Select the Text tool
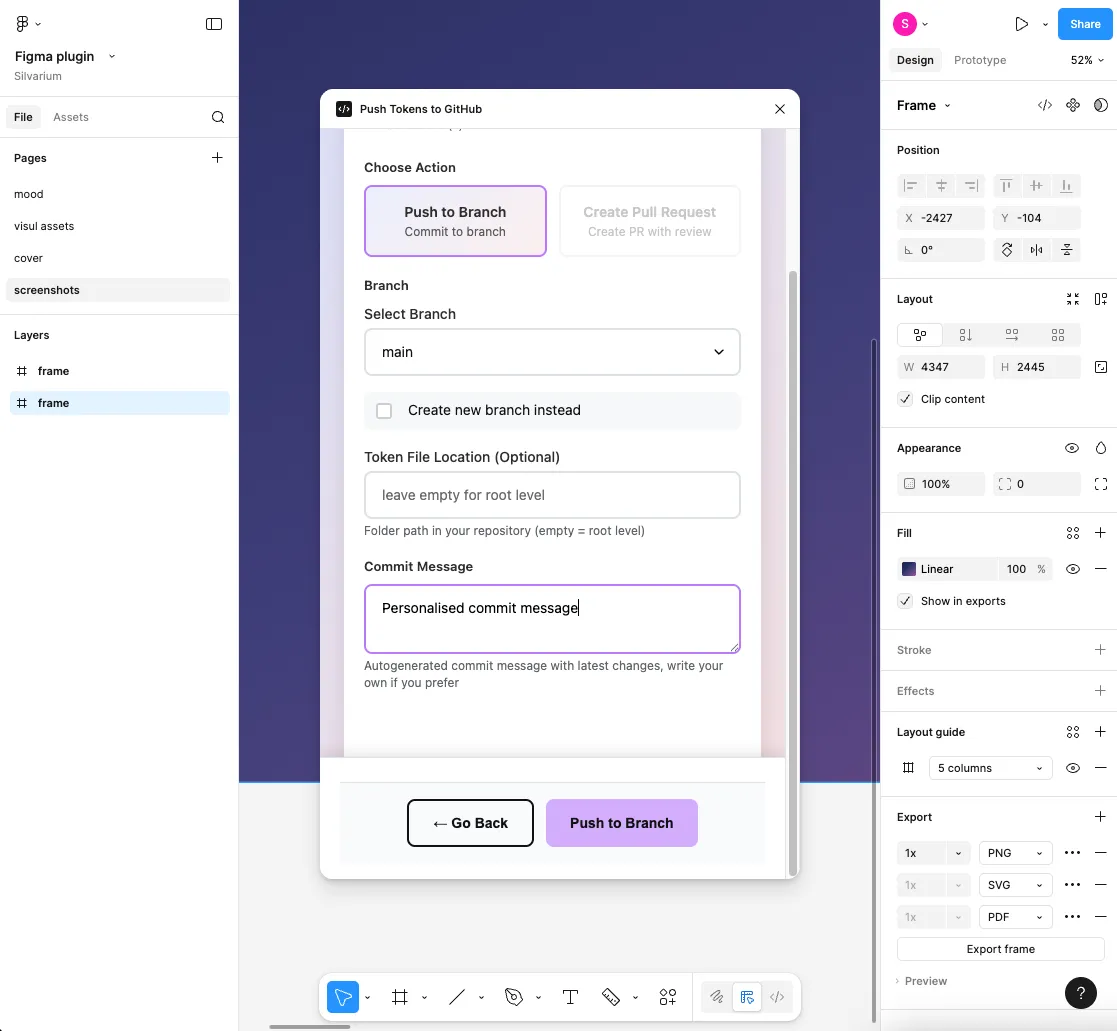The image size is (1117, 1031). [570, 997]
